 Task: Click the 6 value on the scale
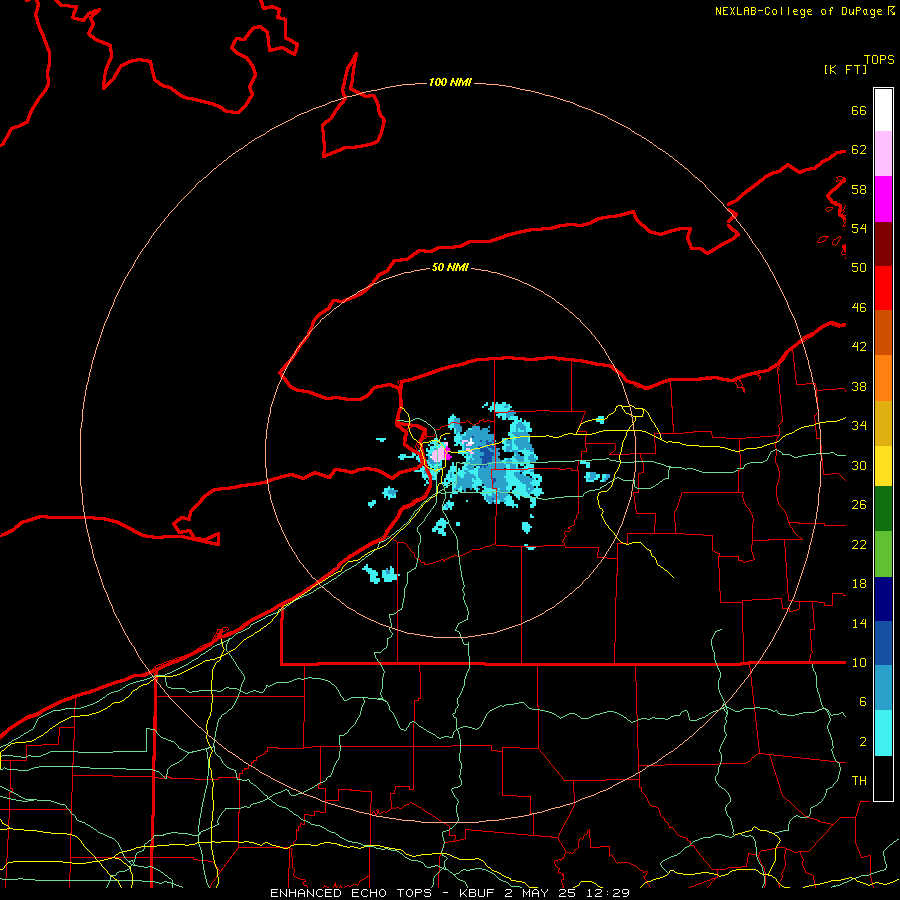click(x=862, y=701)
